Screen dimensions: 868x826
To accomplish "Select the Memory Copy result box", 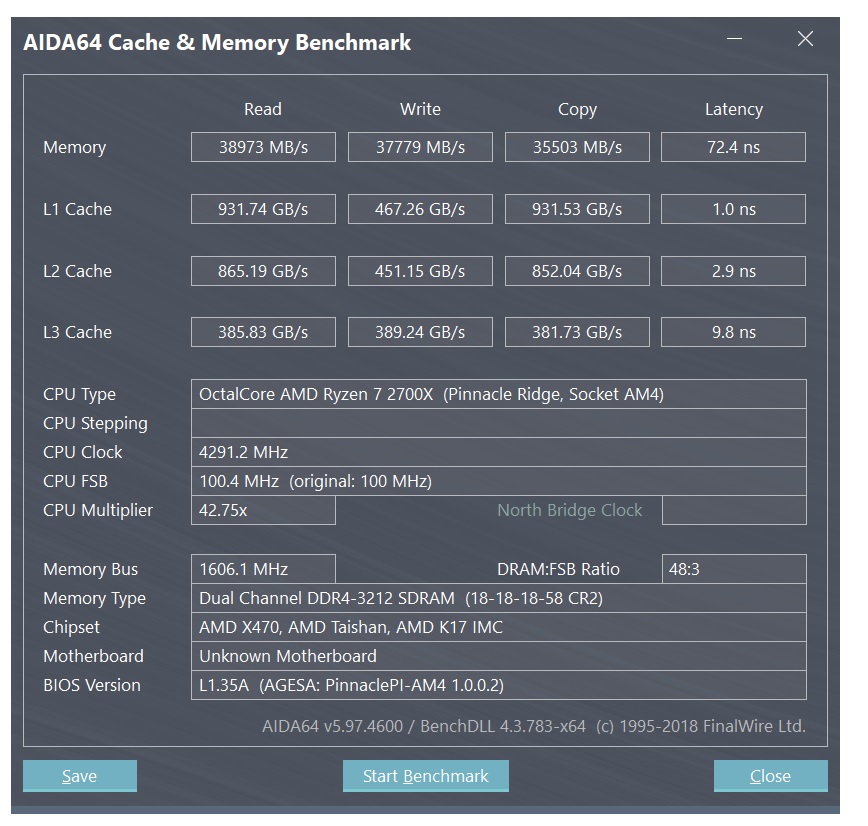I will click(x=577, y=147).
